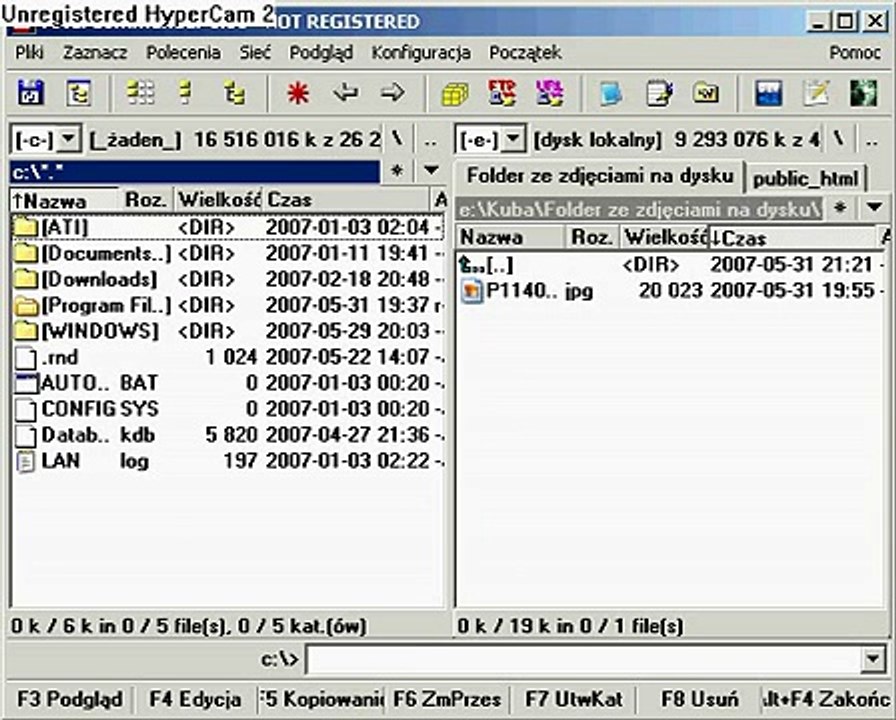Viewport: 896px width, 720px height.
Task: Sort left panel by Nazwa column
Action: (x=65, y=200)
